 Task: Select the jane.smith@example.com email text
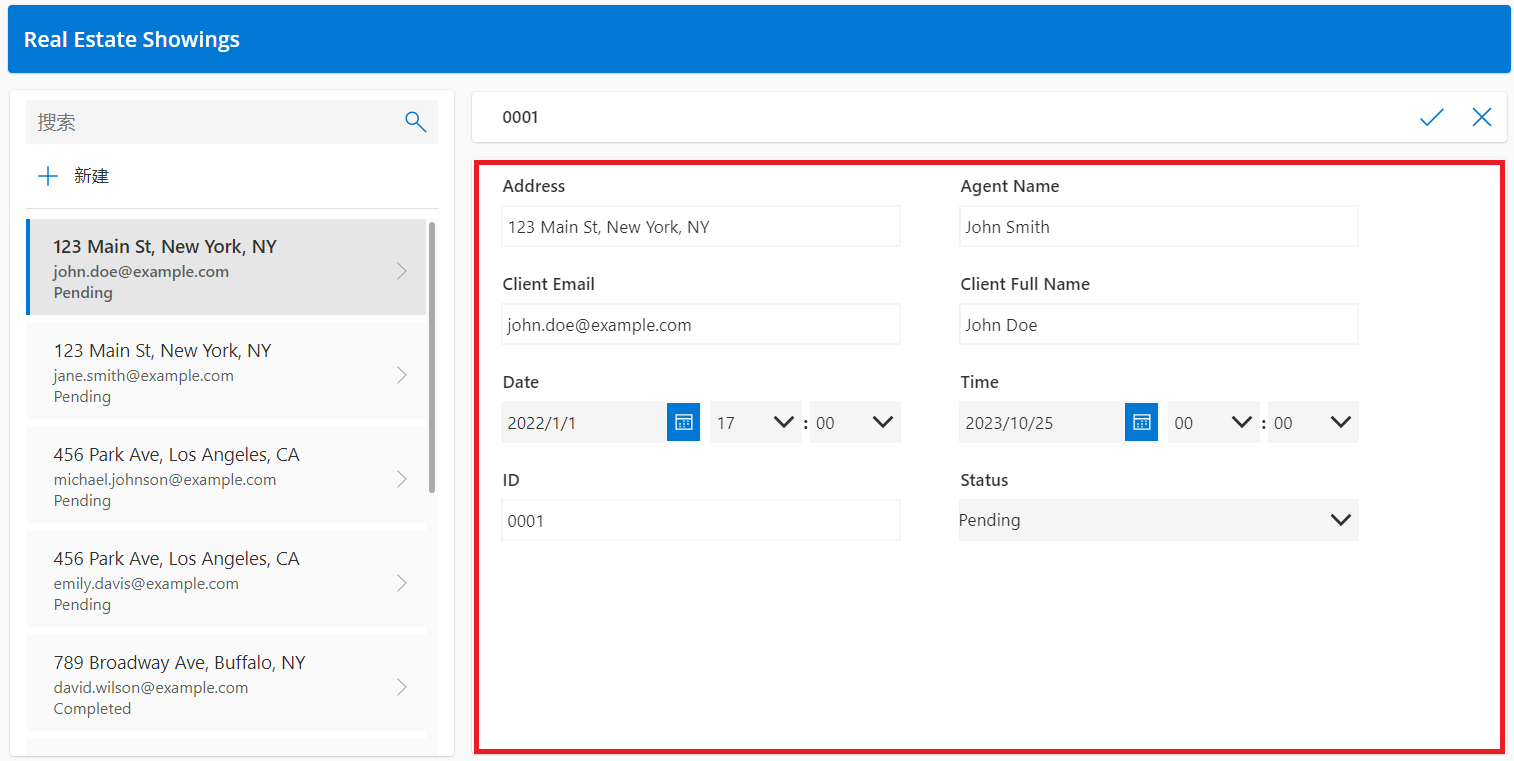point(144,376)
